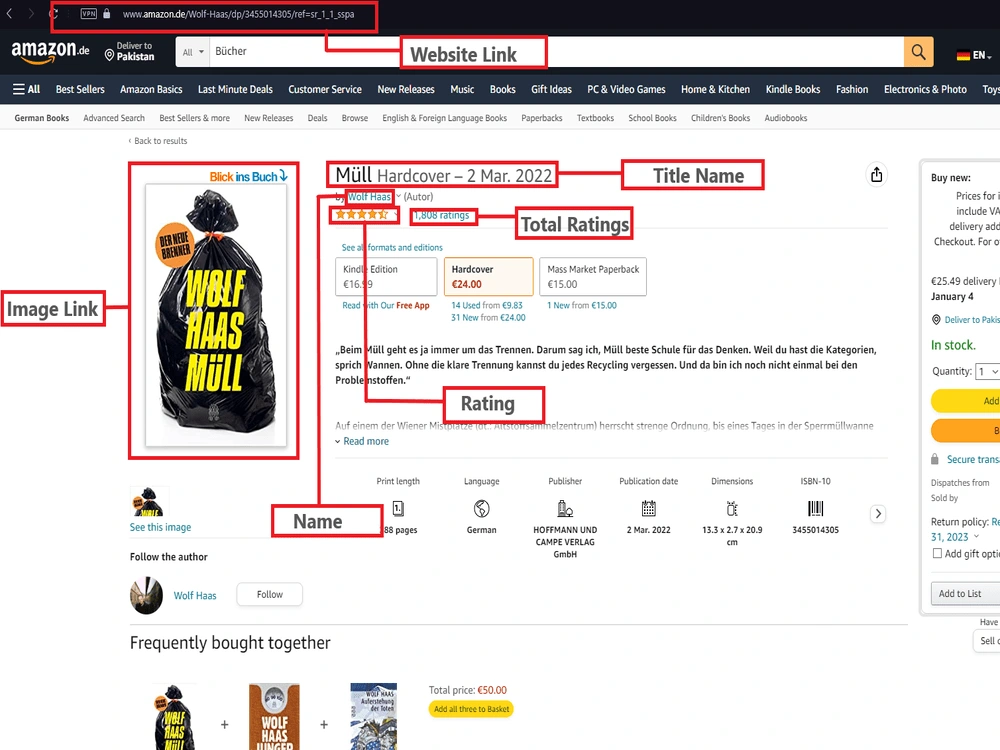Screen dimensions: 1000x750
Task: Click the search magnifier button
Action: [918, 52]
